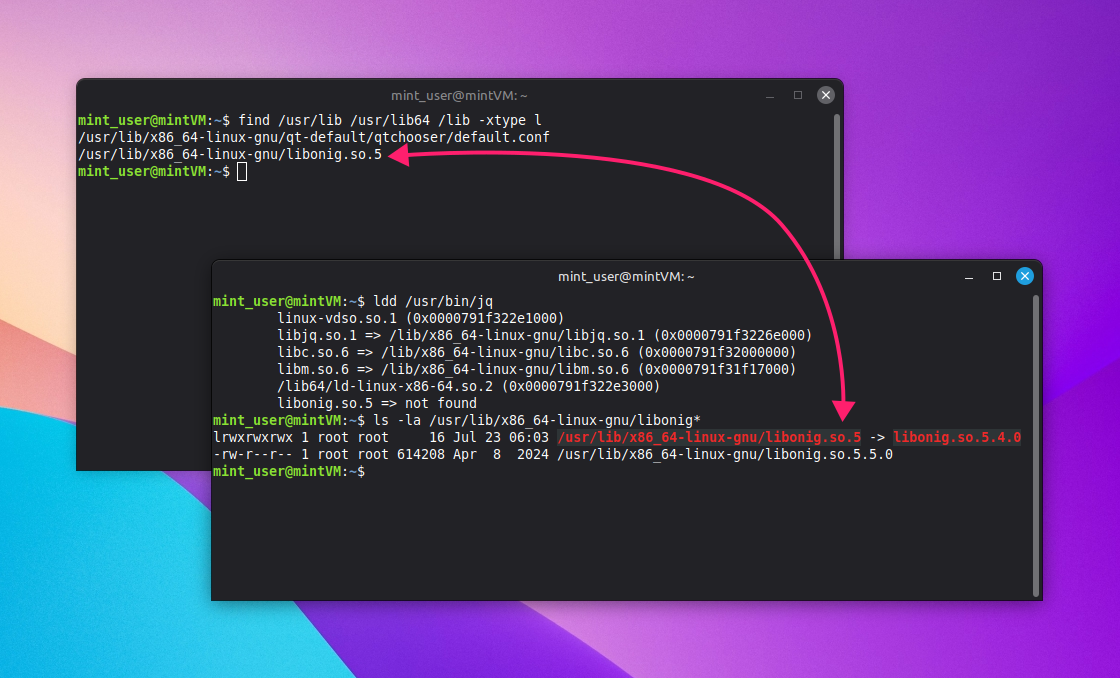Click the broken target libonig.so.5.4.0
1120x678 pixels.
point(957,437)
